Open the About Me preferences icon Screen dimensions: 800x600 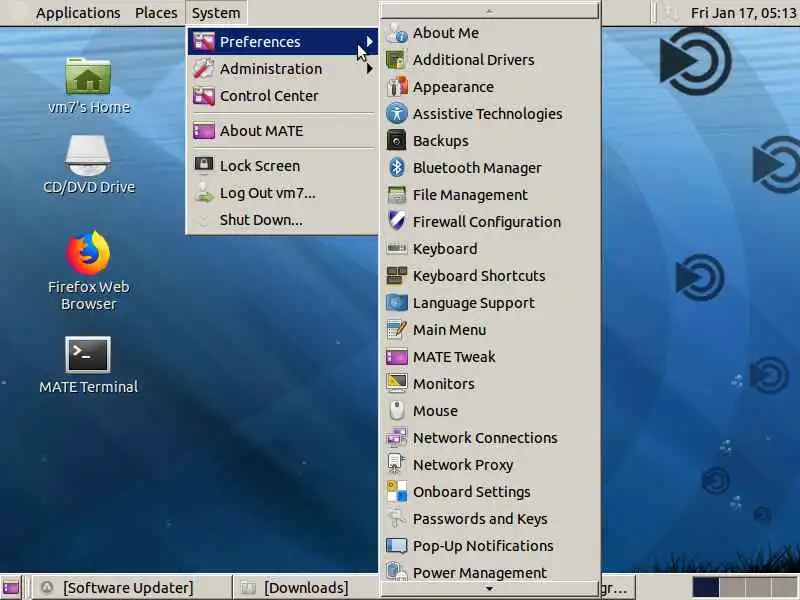point(396,33)
